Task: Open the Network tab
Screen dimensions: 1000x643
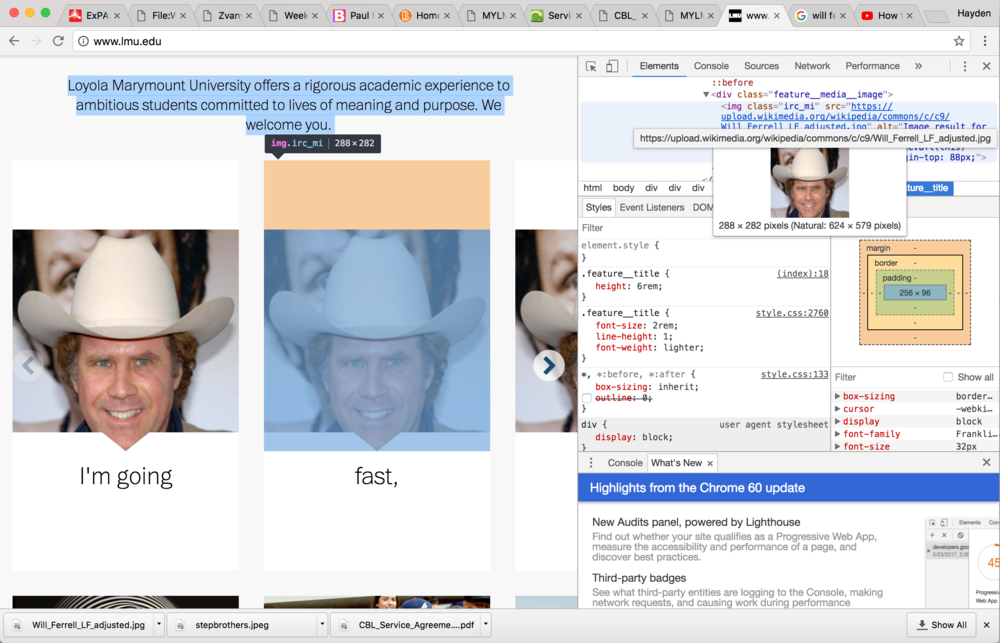Action: point(812,66)
